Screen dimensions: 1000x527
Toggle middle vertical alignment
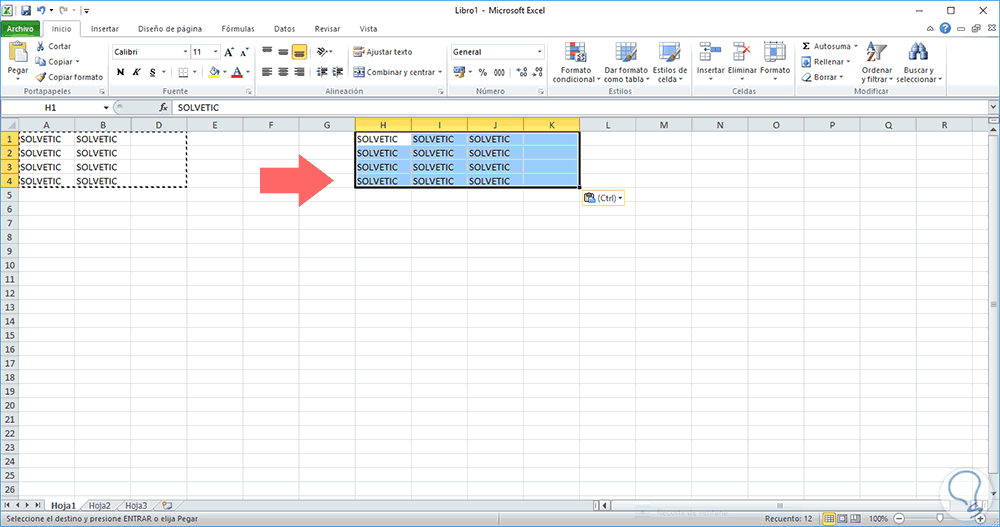click(283, 52)
